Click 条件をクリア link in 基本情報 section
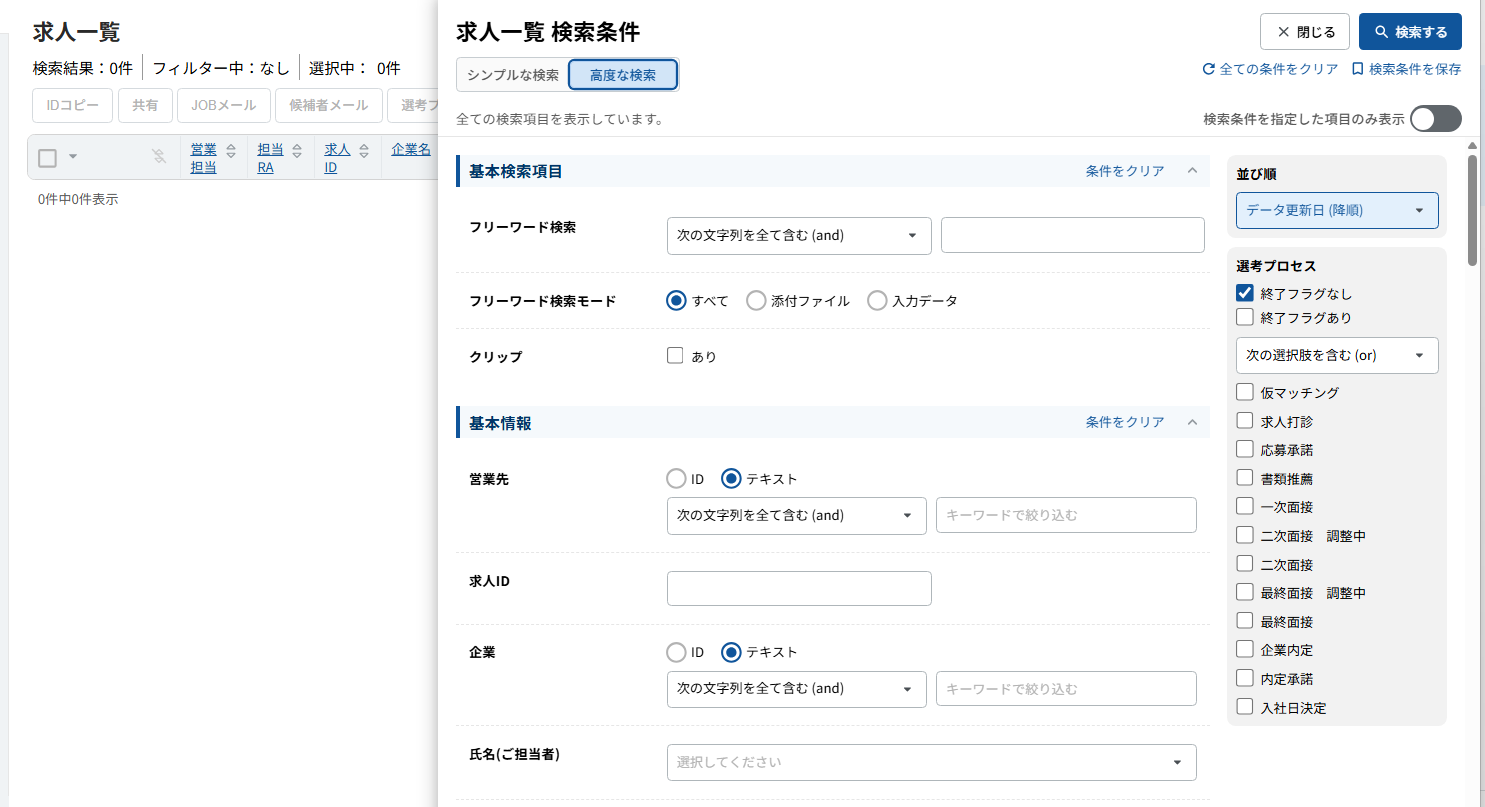1485x807 pixels. click(x=1124, y=422)
